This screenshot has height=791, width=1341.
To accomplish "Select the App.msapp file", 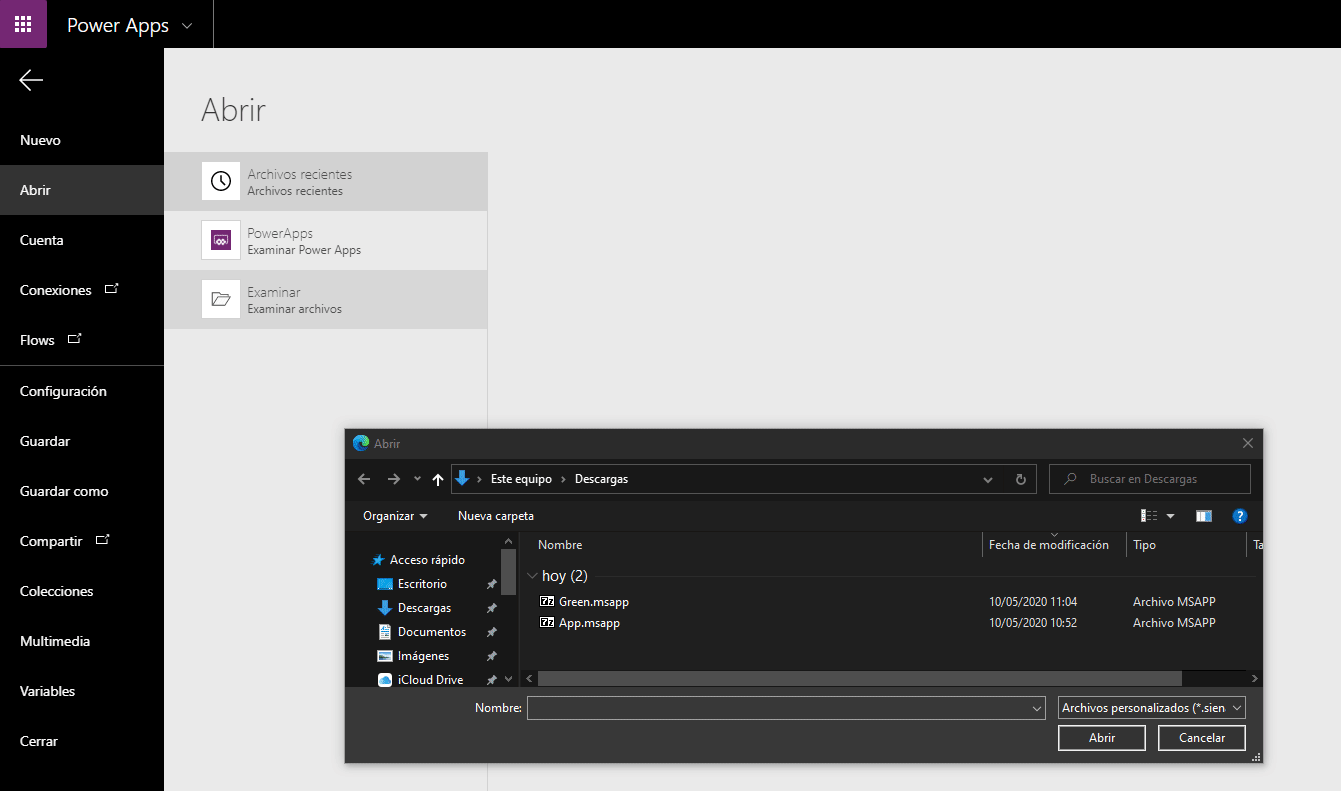I will click(589, 623).
